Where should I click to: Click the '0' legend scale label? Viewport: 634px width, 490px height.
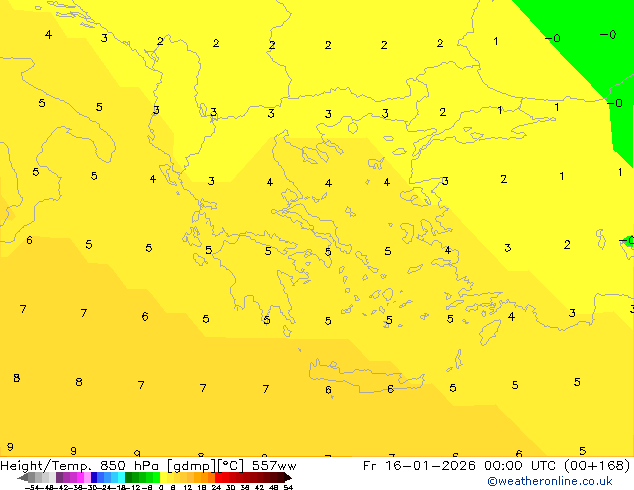(161, 487)
